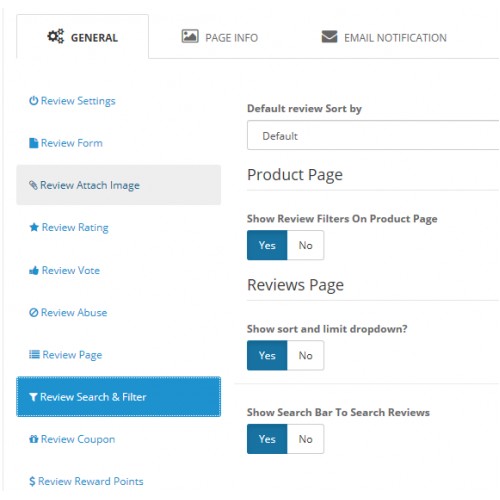Open the Email Notification tab
500x500 pixels.
(x=384, y=37)
